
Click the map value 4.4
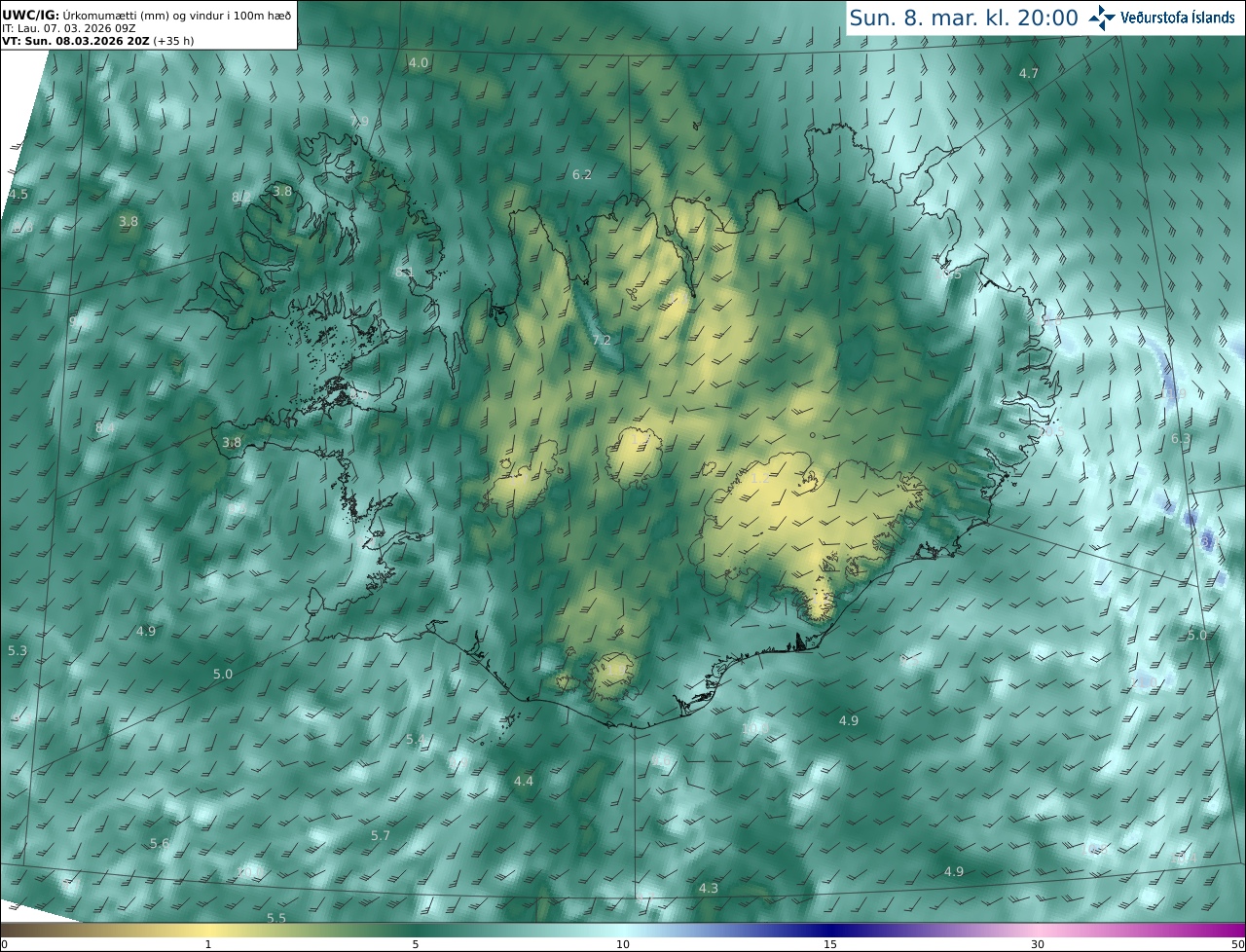[x=524, y=781]
